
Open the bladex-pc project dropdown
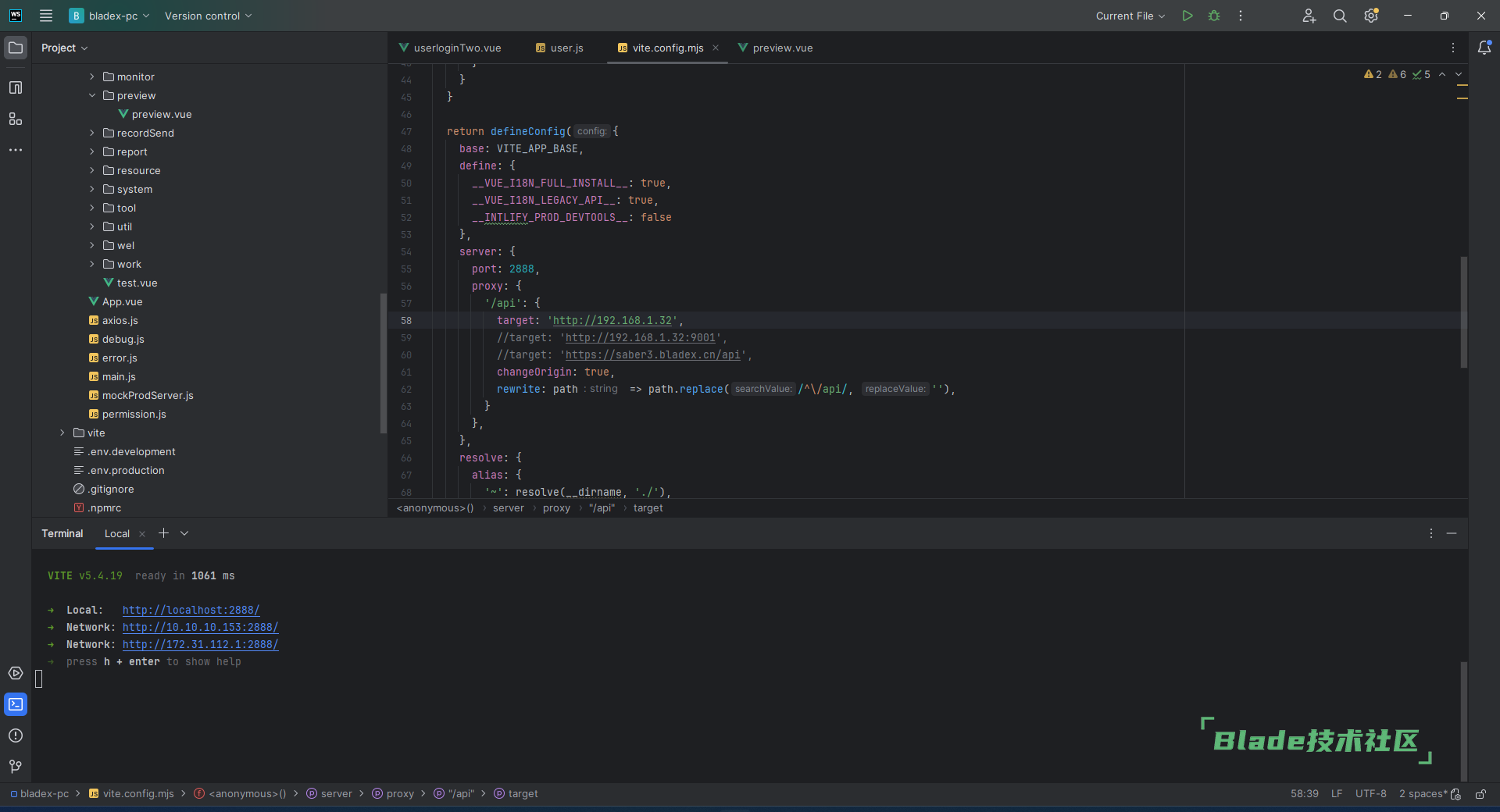pyautogui.click(x=109, y=16)
